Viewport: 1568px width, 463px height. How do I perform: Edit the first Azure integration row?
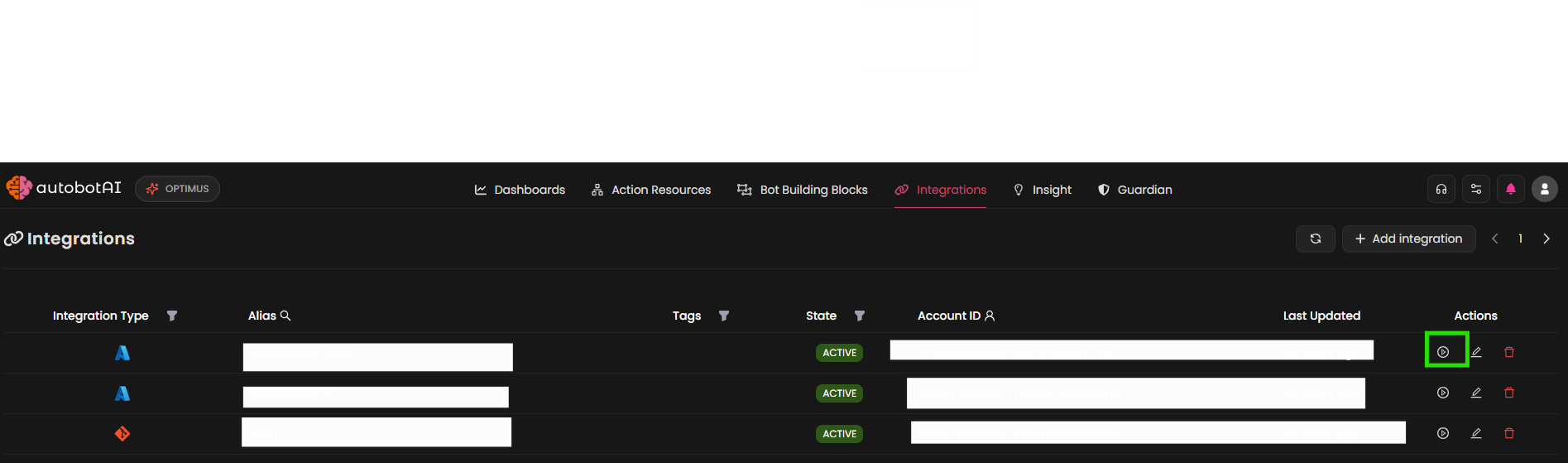[x=1475, y=352]
